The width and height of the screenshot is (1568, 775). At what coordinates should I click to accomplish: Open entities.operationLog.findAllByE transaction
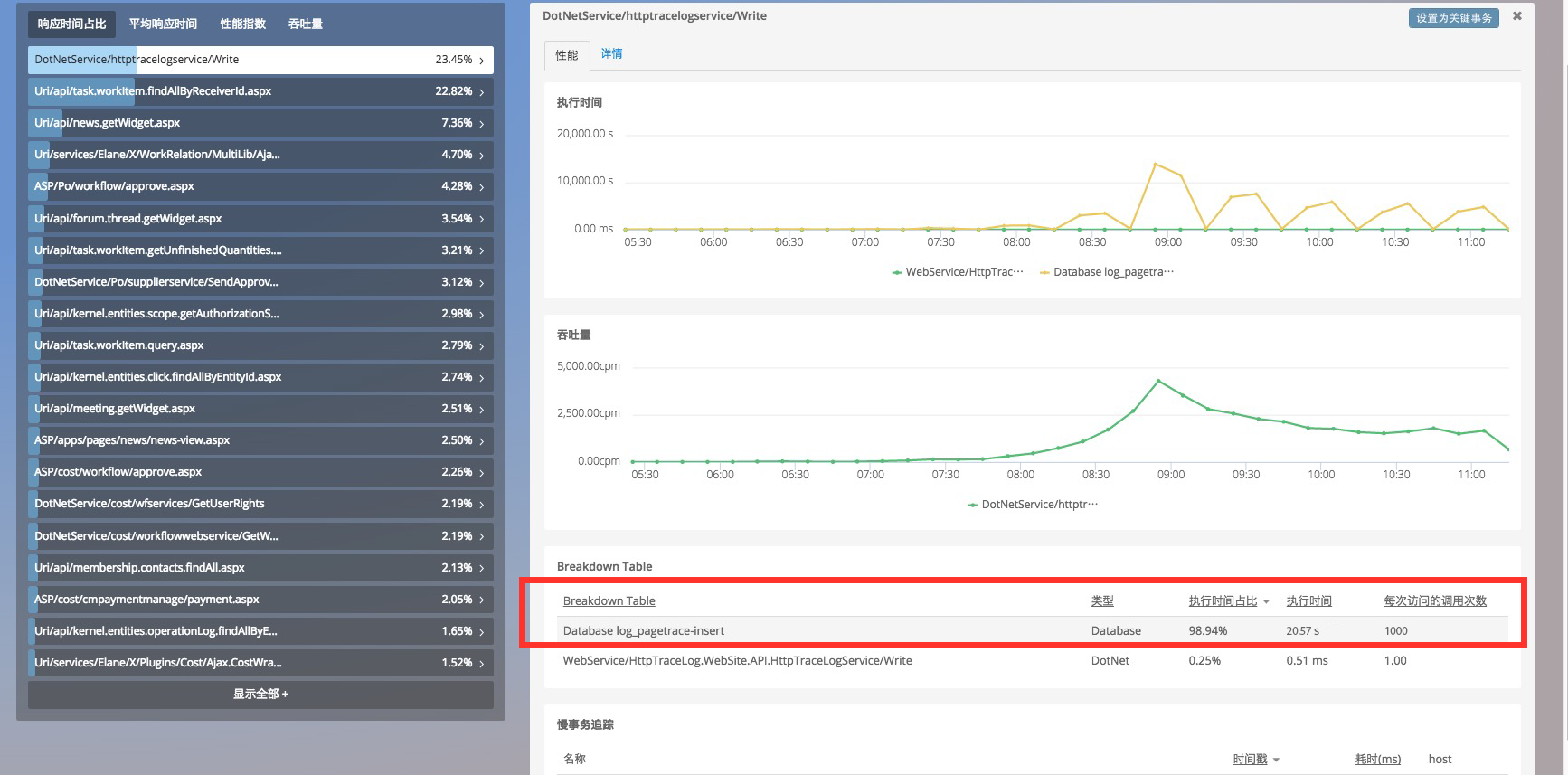coord(260,631)
